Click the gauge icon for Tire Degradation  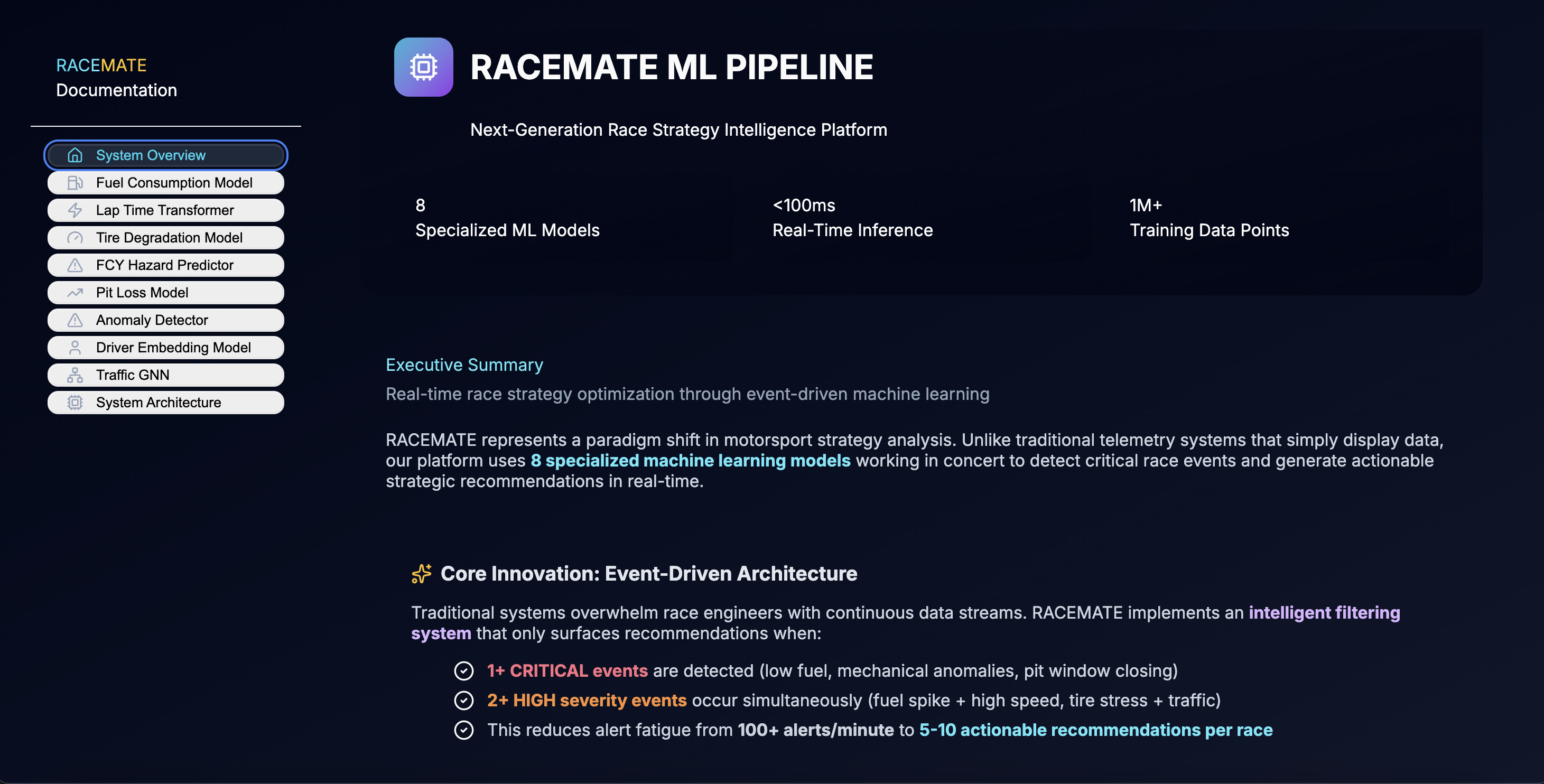coord(75,238)
